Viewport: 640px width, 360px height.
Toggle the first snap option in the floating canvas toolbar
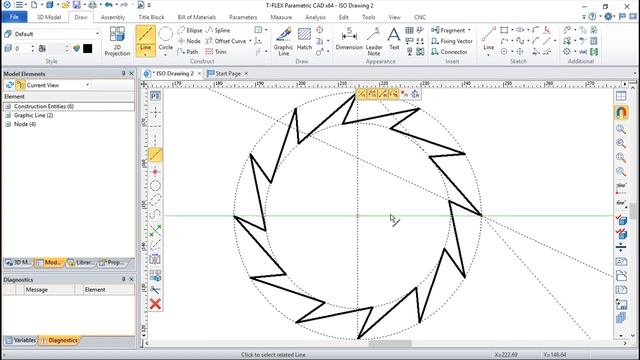(362, 94)
